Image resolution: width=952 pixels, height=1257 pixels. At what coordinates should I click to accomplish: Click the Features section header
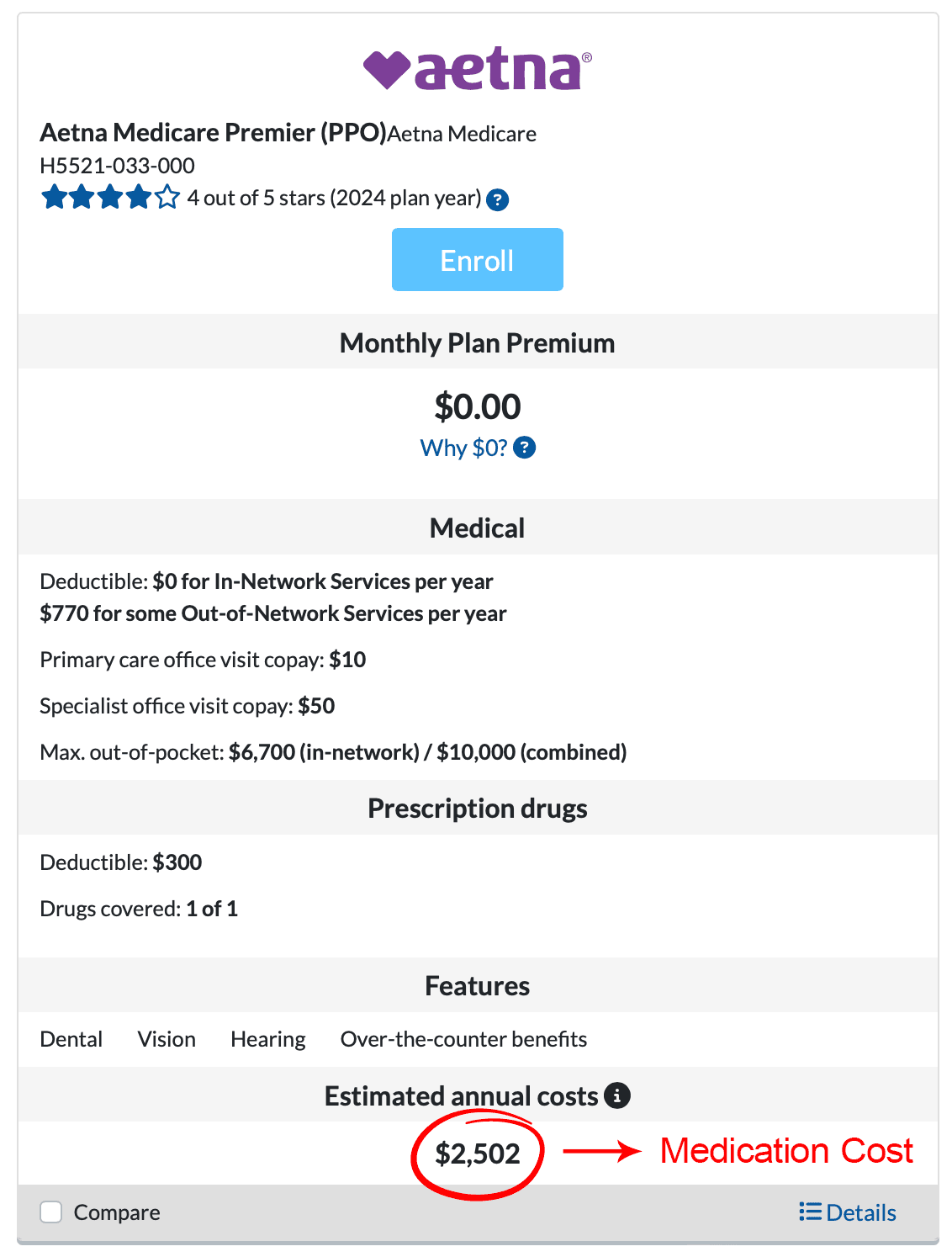point(477,986)
